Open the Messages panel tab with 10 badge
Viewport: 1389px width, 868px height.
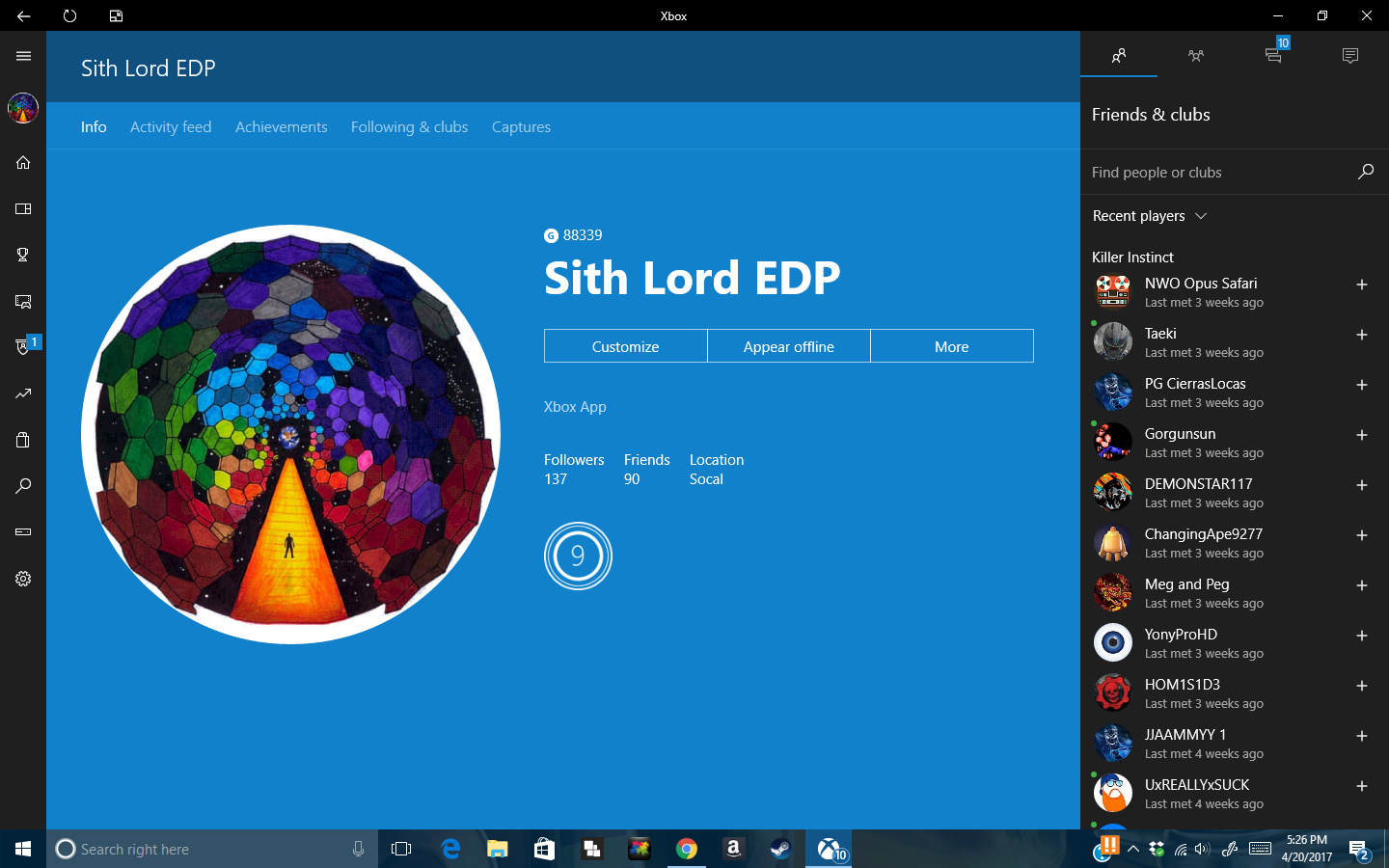tap(1273, 54)
